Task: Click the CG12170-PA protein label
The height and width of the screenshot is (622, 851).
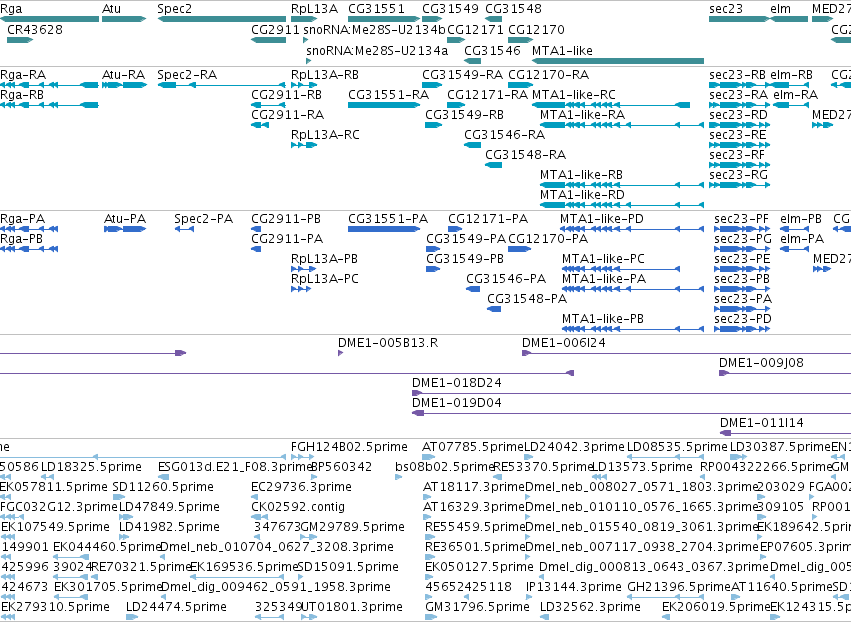Action: [x=548, y=239]
